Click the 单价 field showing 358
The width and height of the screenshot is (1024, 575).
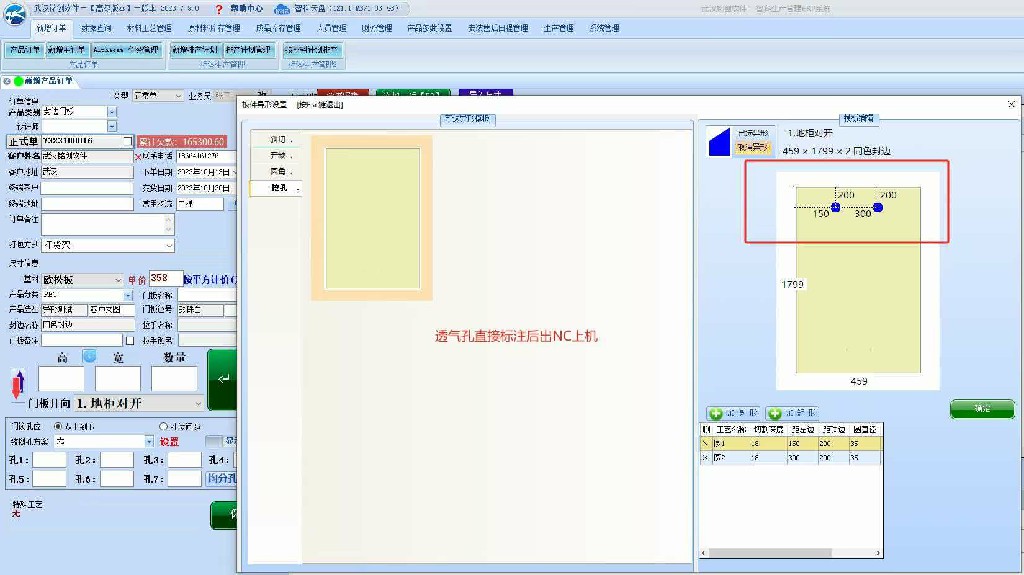[x=166, y=278]
